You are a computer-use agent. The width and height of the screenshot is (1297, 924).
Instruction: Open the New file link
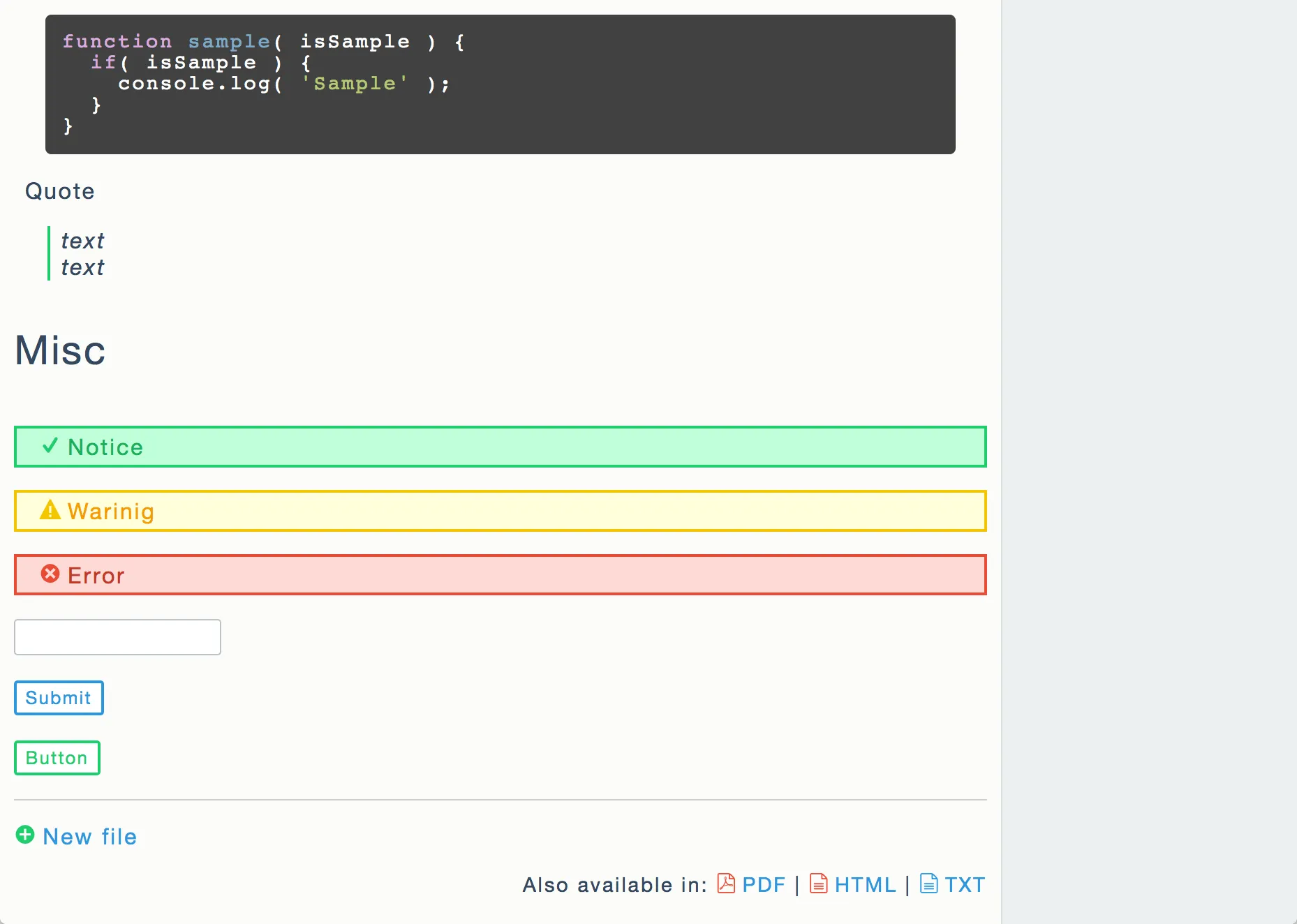[x=90, y=837]
